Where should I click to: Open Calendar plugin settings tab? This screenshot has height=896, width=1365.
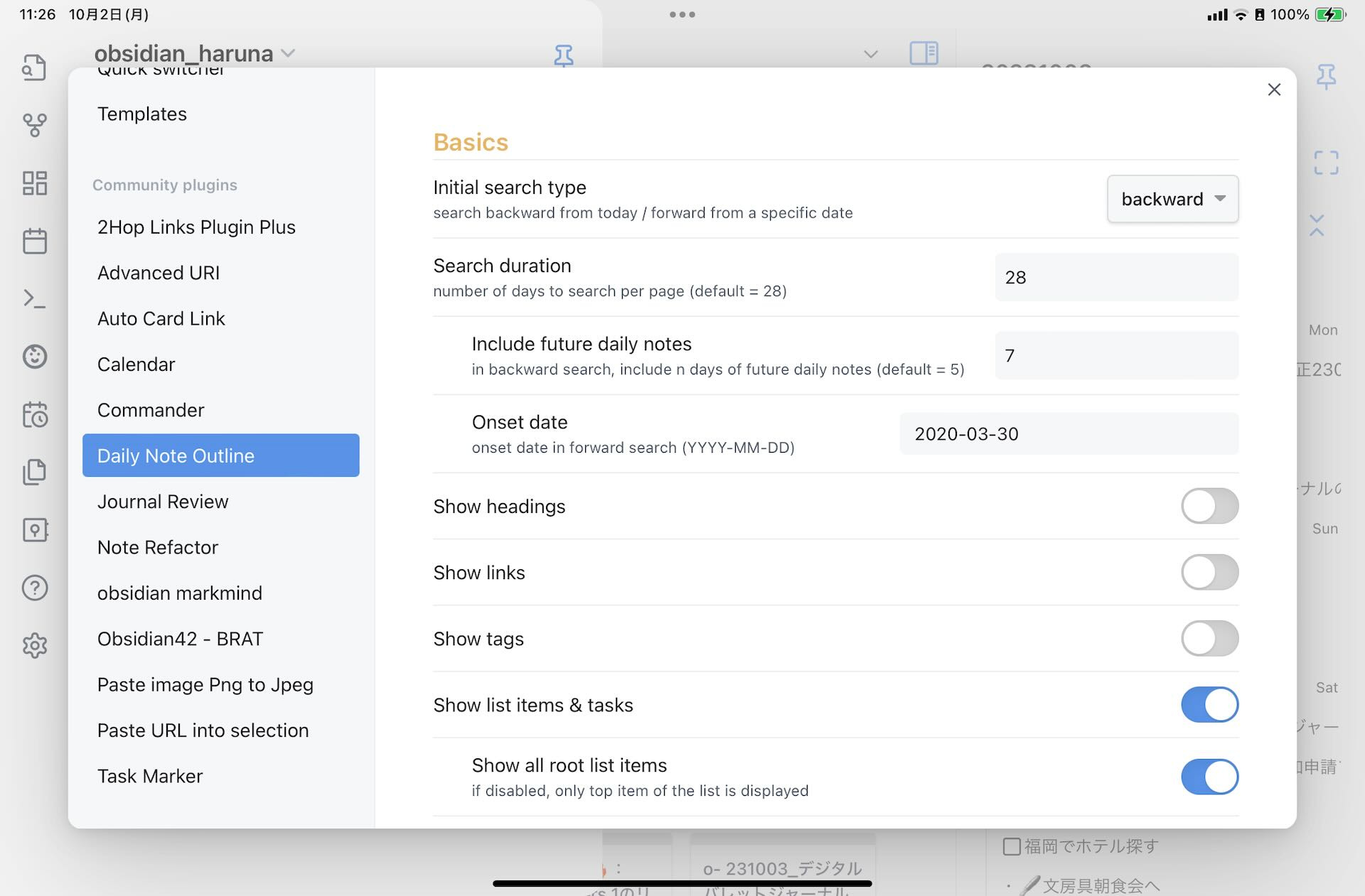coord(136,365)
